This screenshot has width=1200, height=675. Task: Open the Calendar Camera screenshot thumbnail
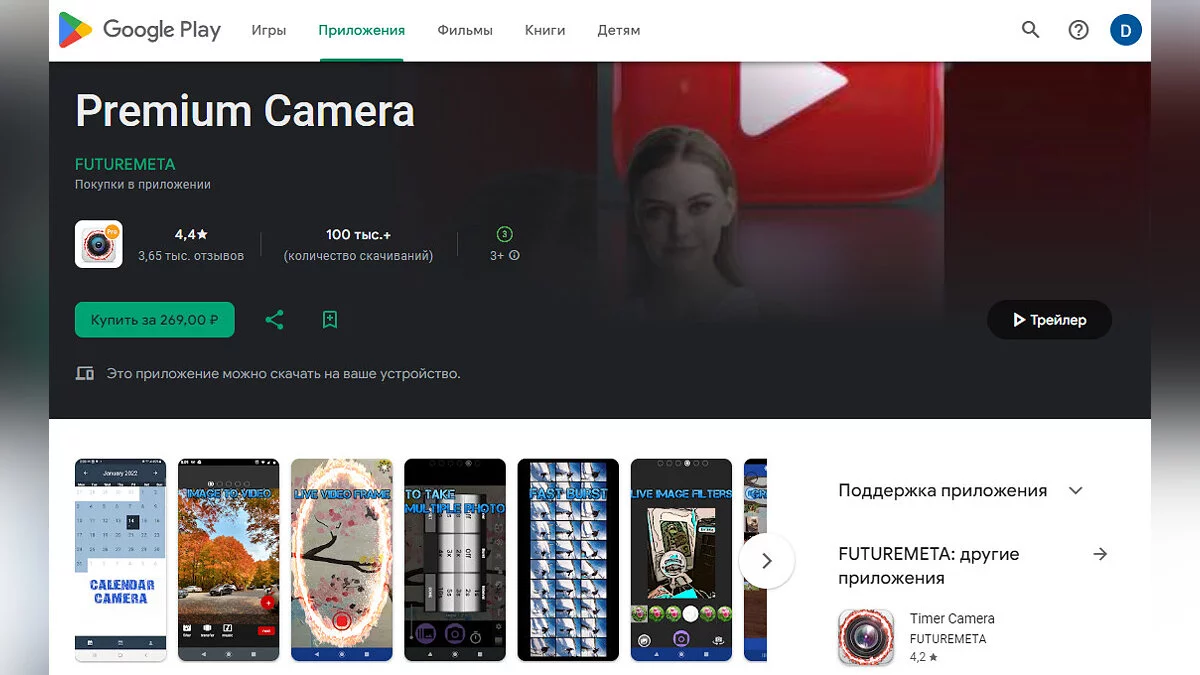121,560
